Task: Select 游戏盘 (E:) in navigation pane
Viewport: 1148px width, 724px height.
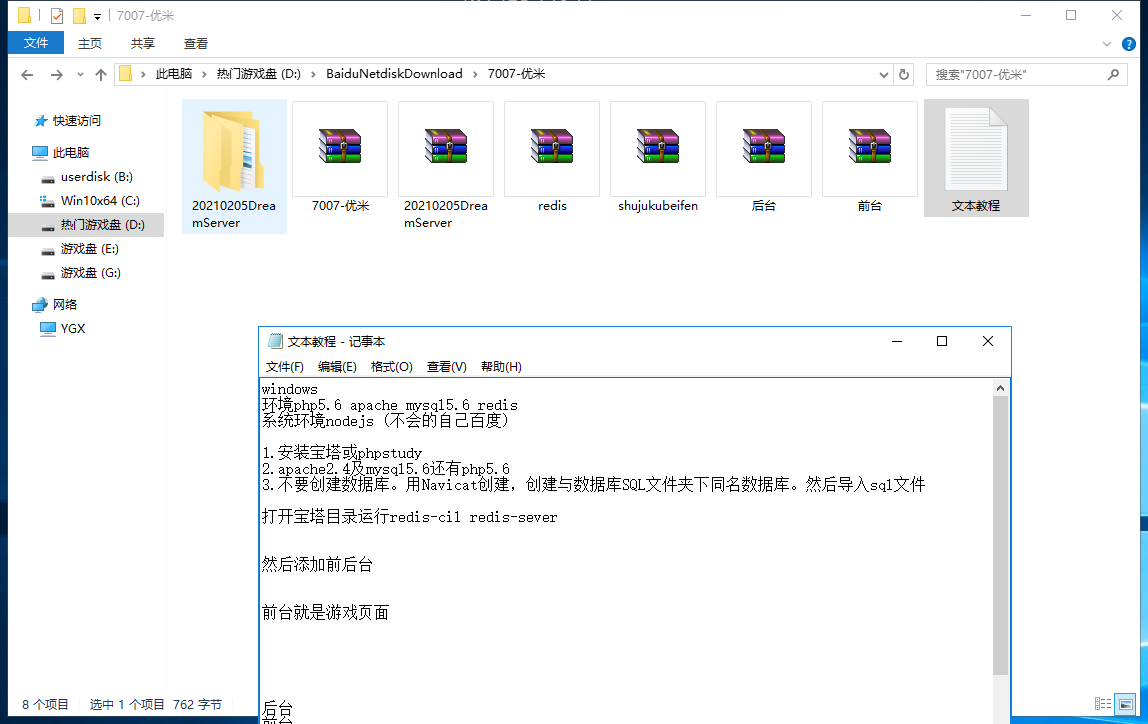Action: 89,249
